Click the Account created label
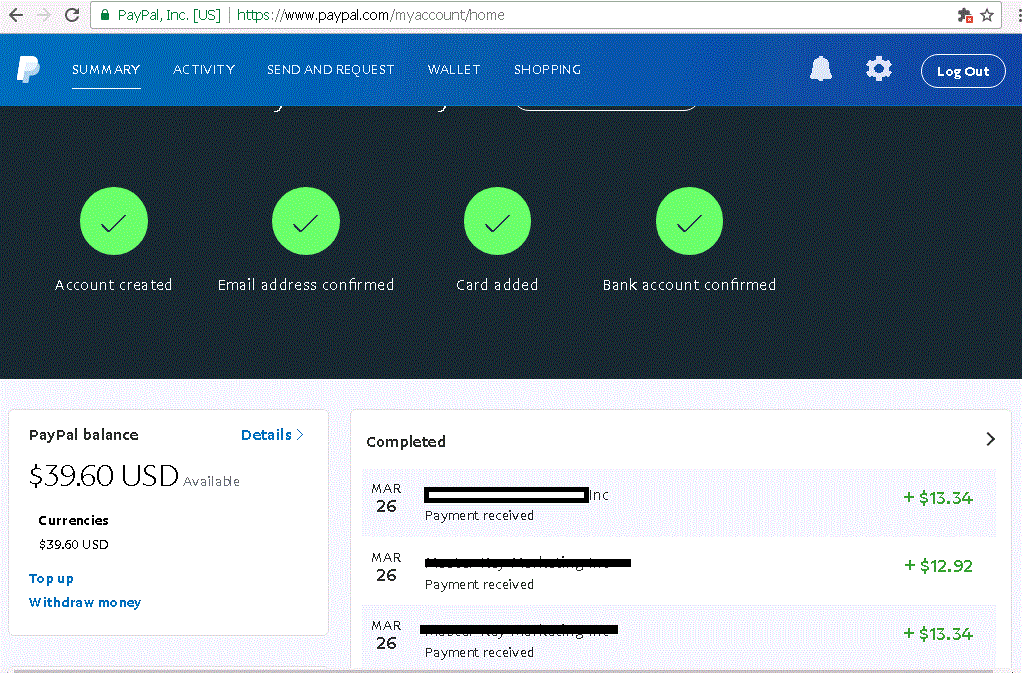1022x673 pixels. click(x=113, y=285)
